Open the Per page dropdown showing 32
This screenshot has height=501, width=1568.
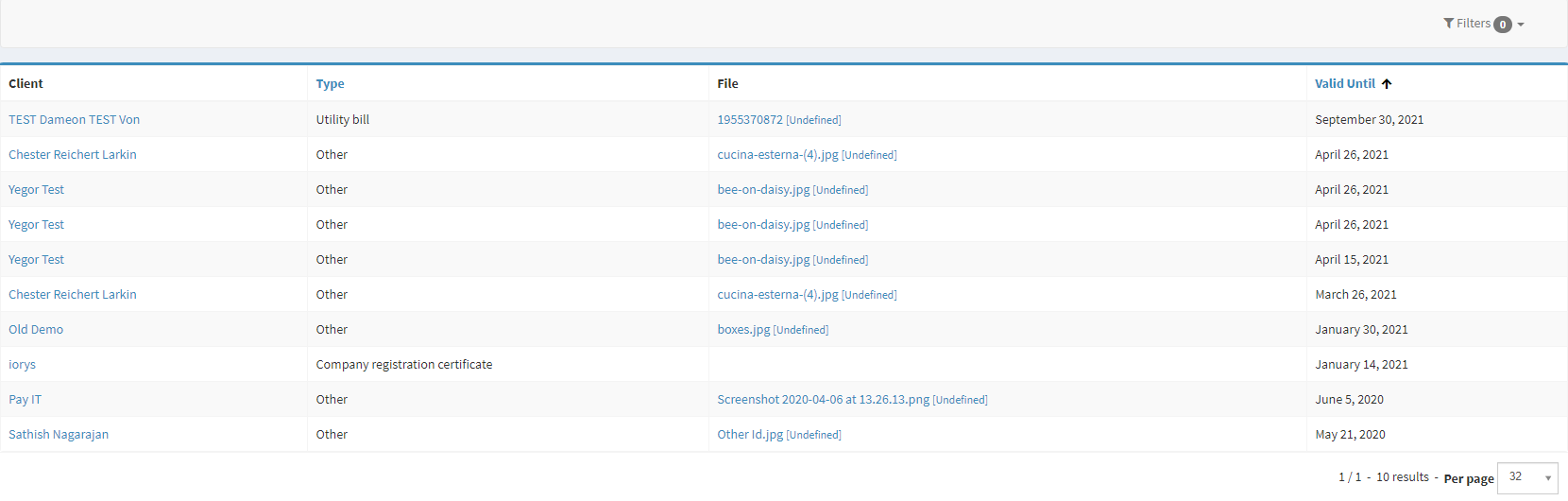[x=1527, y=477]
